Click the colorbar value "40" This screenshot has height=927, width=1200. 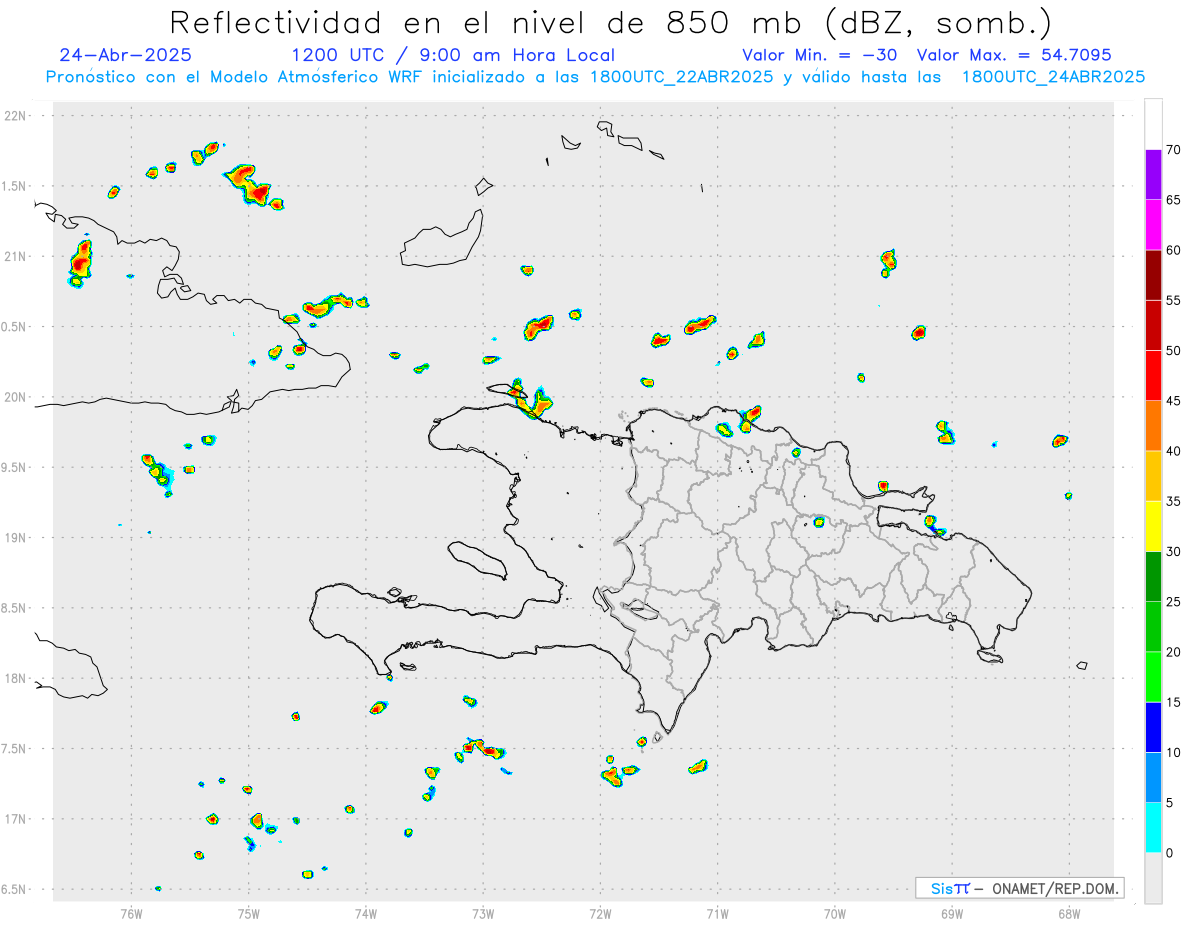click(x=1174, y=451)
